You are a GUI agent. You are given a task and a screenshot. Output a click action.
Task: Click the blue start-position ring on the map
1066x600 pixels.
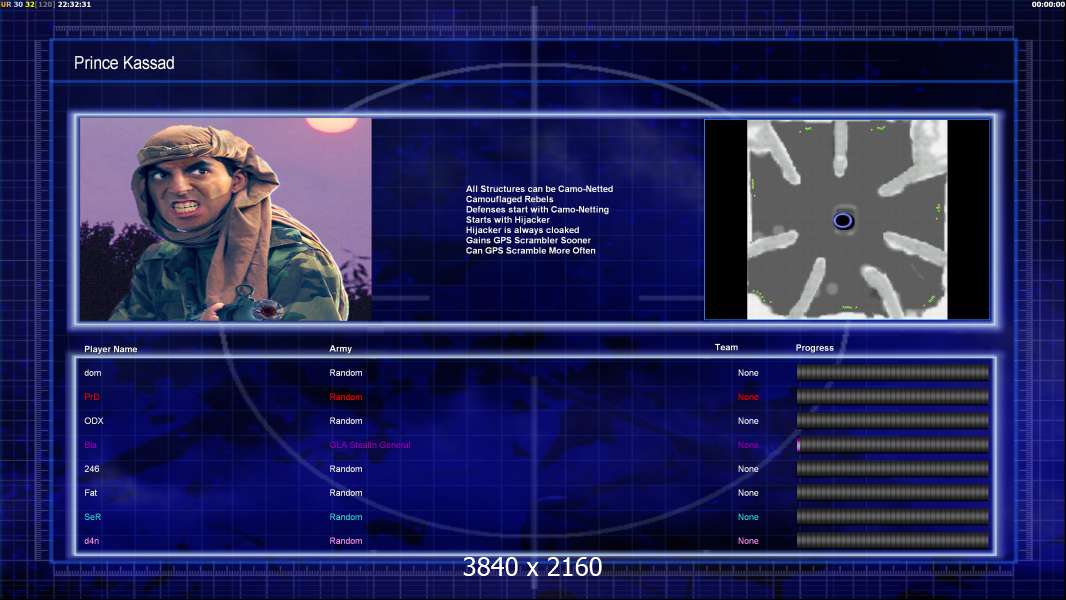(843, 221)
